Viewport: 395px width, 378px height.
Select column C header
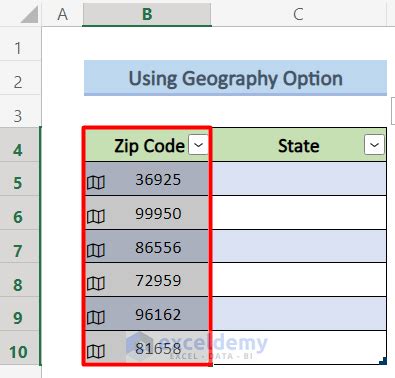coord(298,14)
